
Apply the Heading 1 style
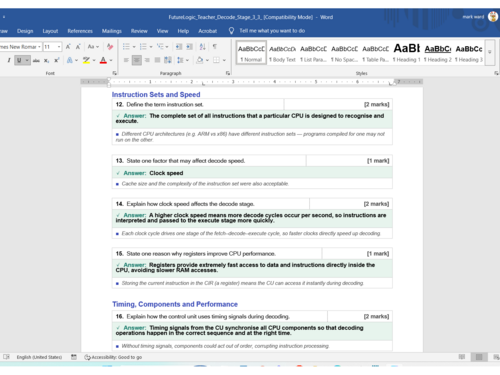tap(406, 52)
